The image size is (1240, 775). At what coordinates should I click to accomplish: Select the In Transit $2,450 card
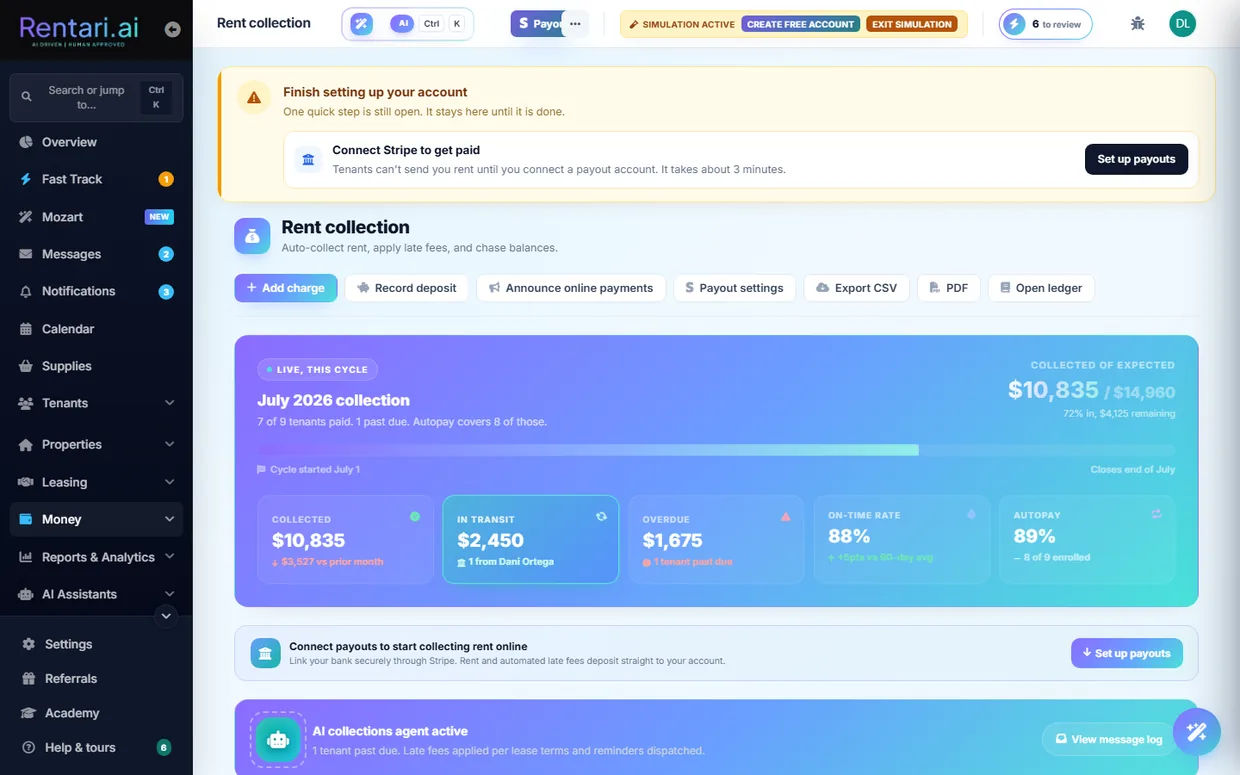tap(531, 539)
